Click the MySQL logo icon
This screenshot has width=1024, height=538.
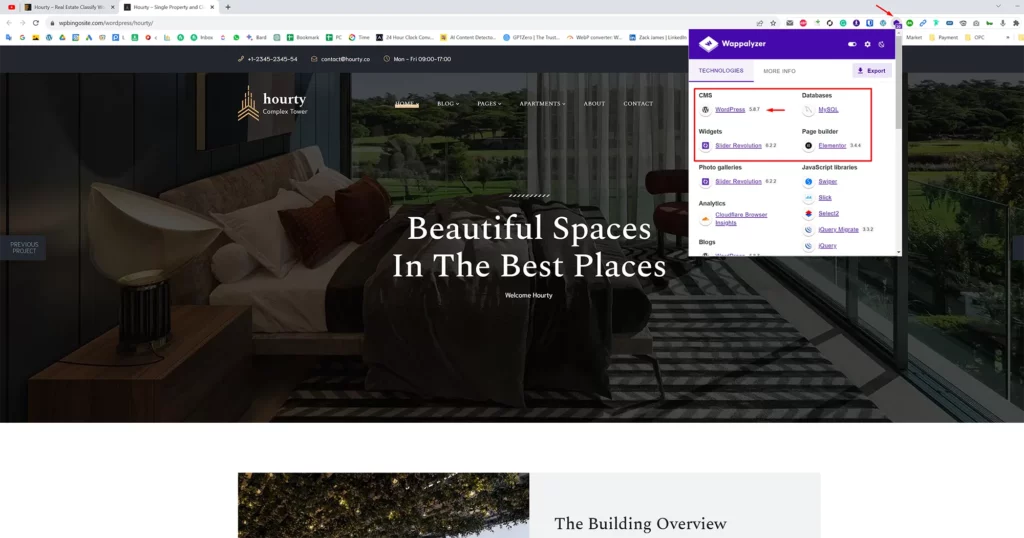pos(808,110)
